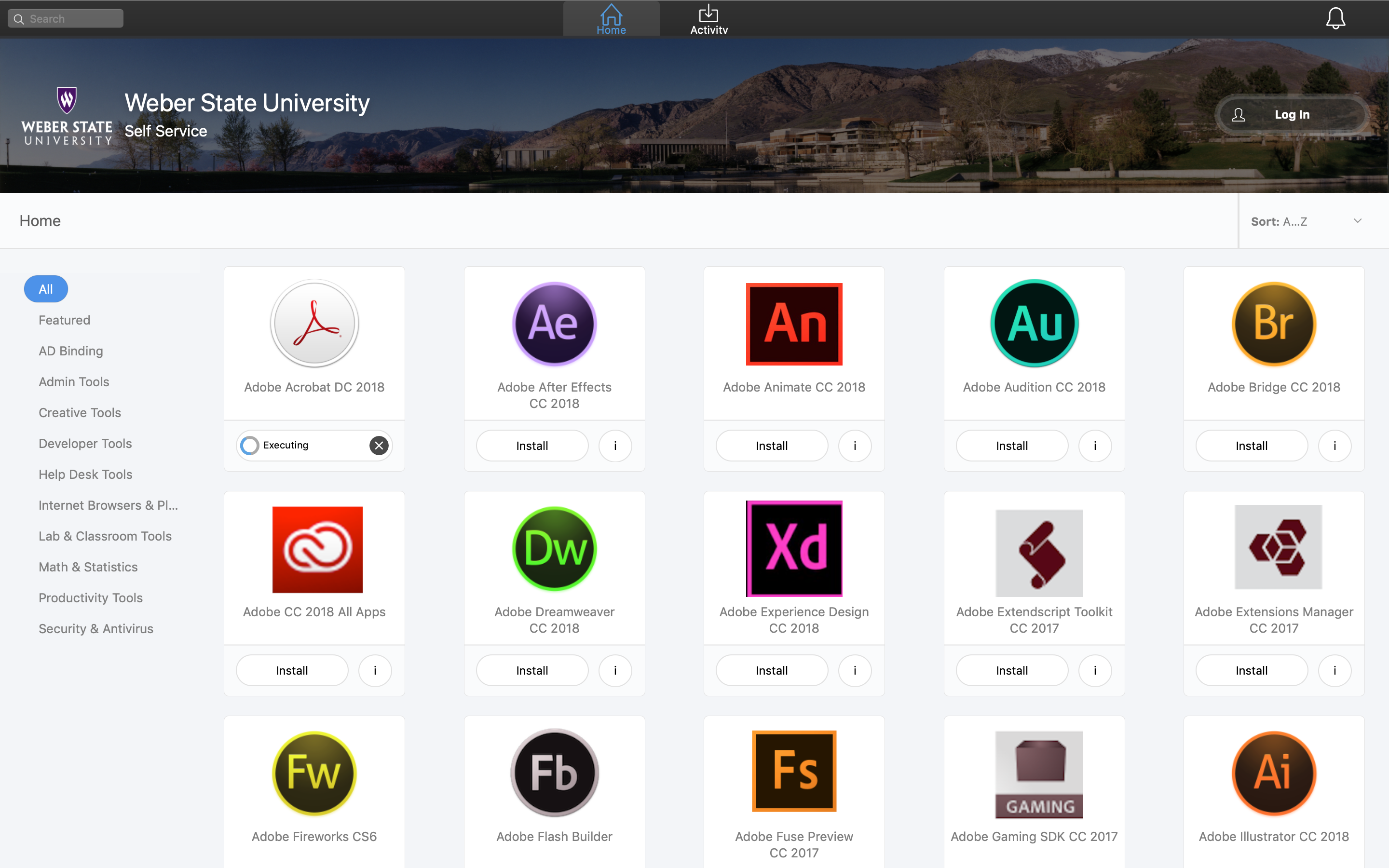Select the Creative Tools category
Screen dimensions: 1389x868
pyautogui.click(x=80, y=412)
